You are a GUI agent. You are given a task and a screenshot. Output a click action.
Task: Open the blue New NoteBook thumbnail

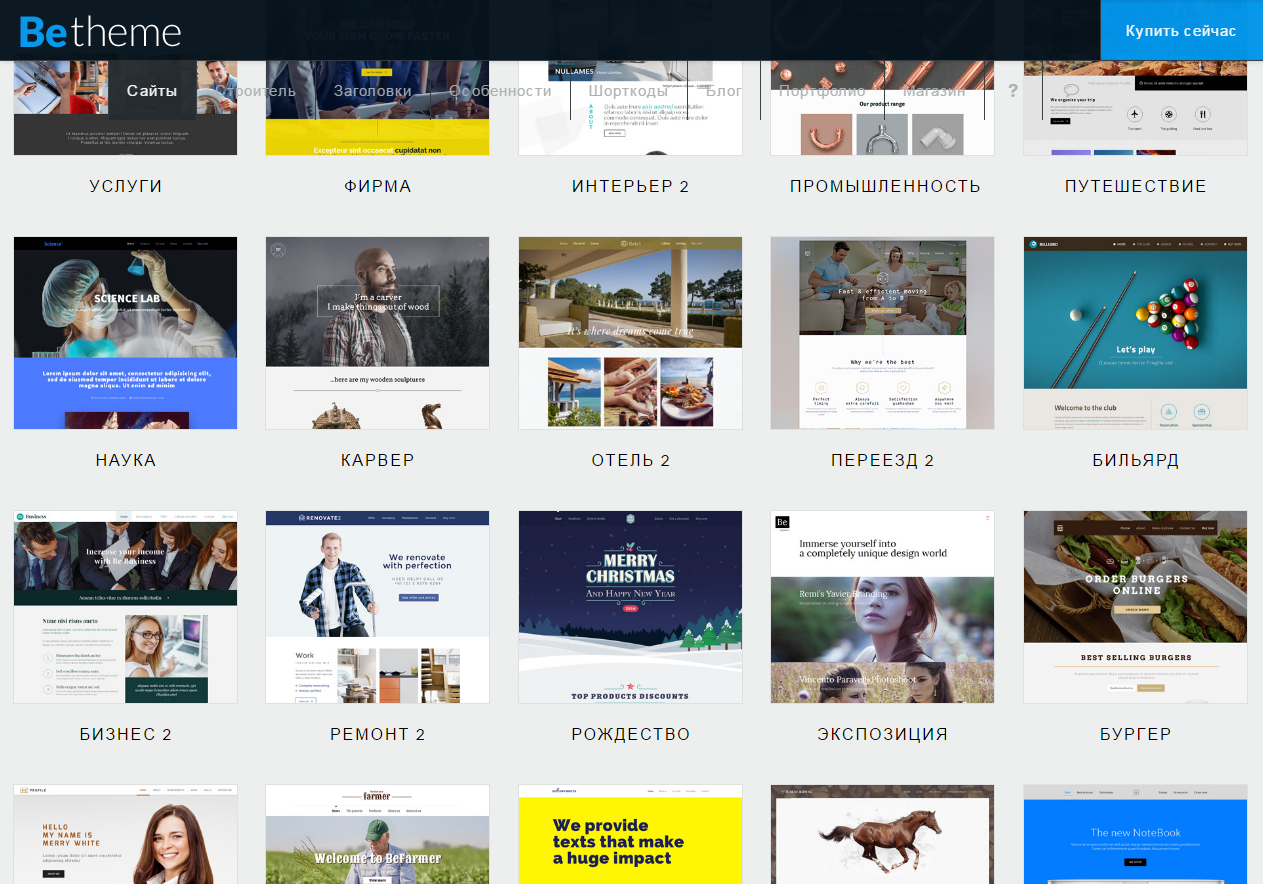[1135, 834]
